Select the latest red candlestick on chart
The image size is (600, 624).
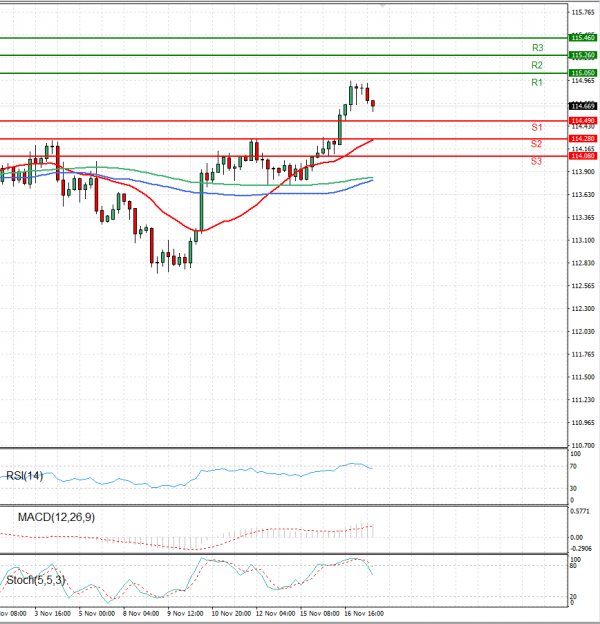coord(373,104)
